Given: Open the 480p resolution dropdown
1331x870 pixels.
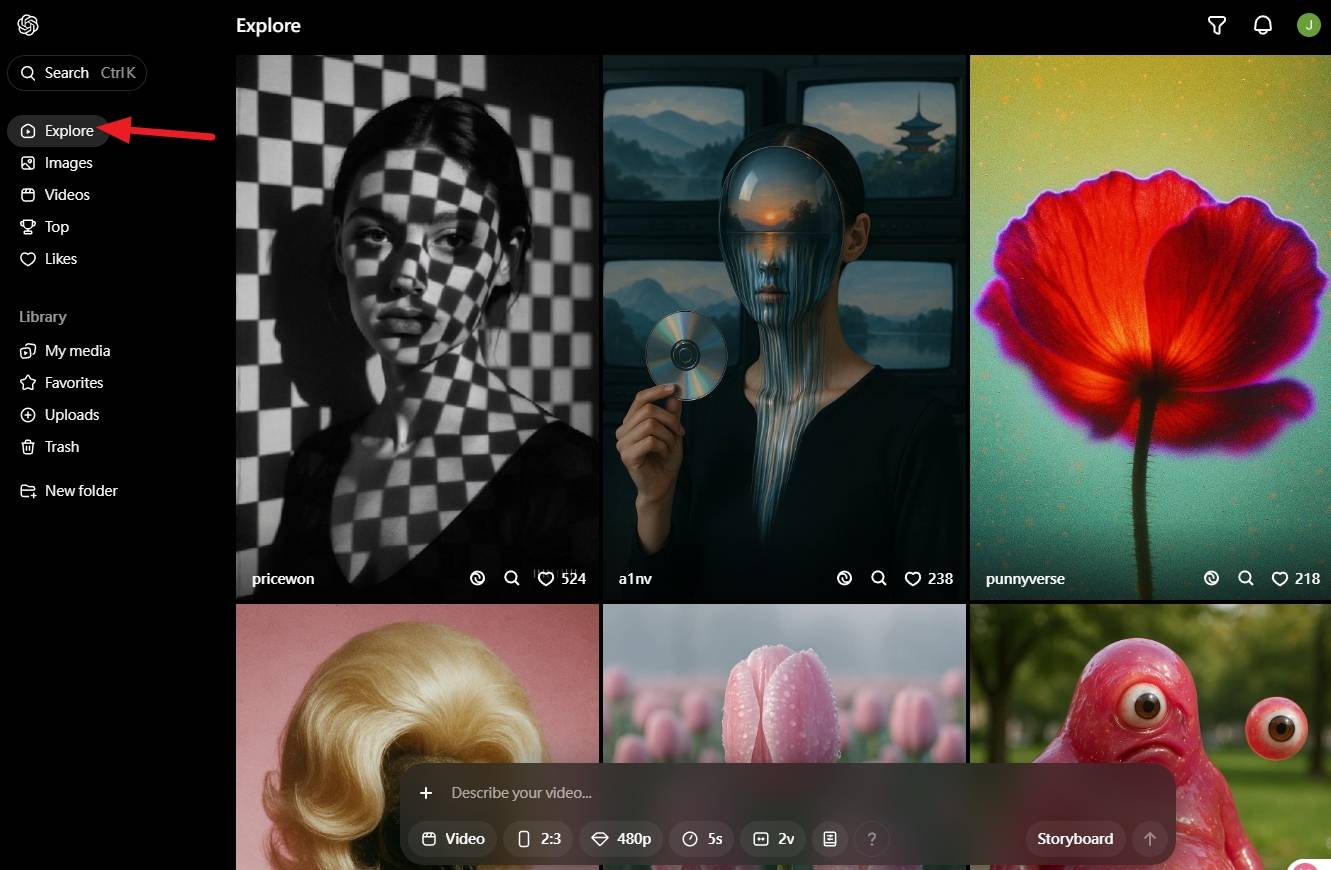Looking at the screenshot, I should point(621,839).
